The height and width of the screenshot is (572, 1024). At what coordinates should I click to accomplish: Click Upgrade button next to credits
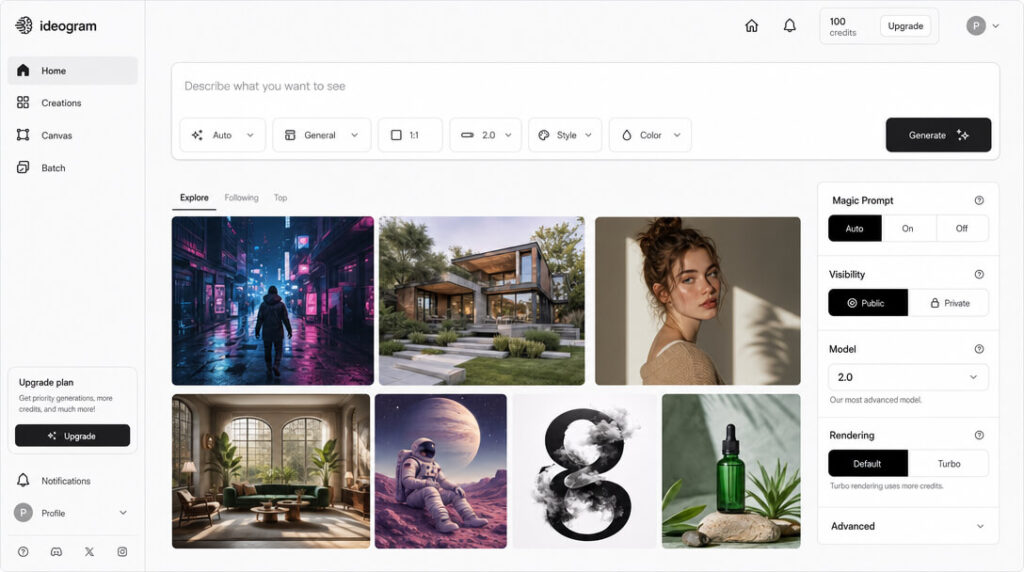905,26
